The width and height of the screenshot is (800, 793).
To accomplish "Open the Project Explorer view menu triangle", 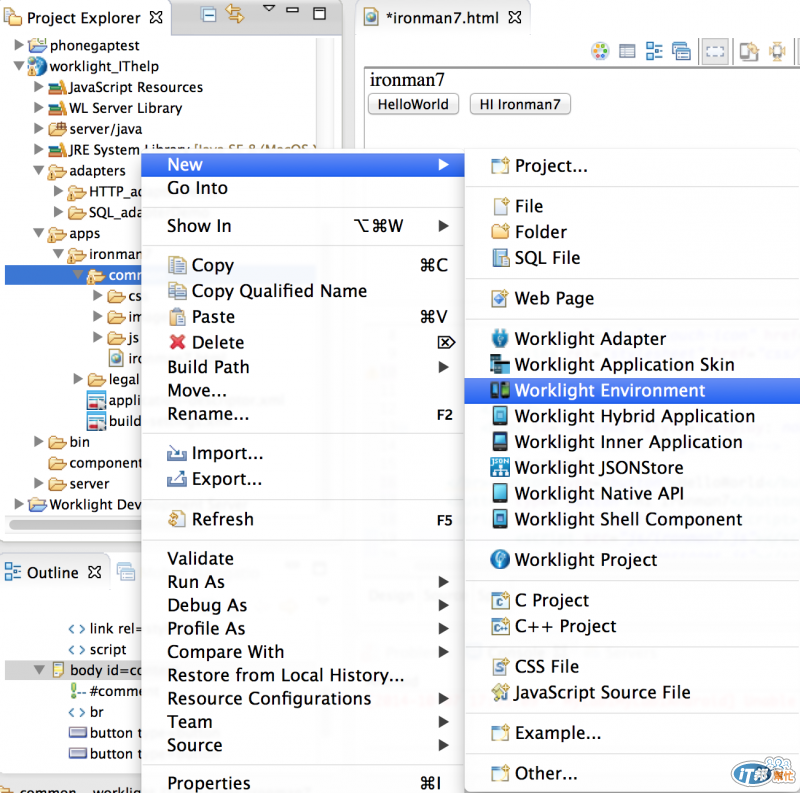I will [x=269, y=8].
